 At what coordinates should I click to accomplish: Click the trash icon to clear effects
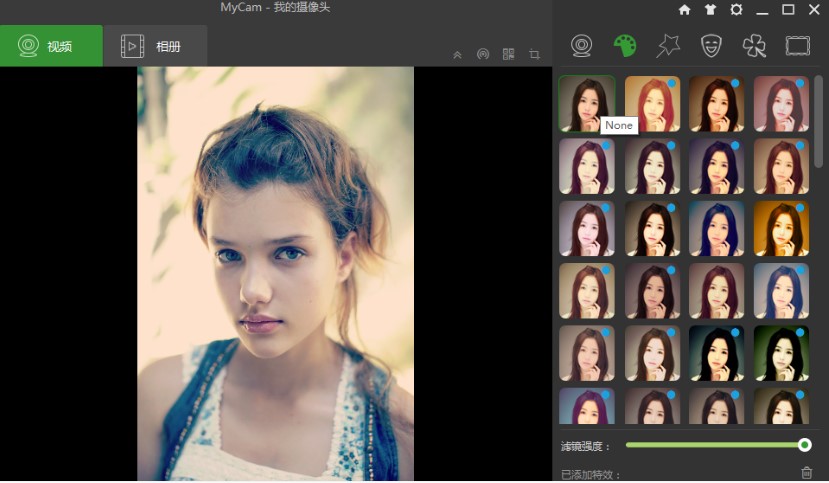806,473
